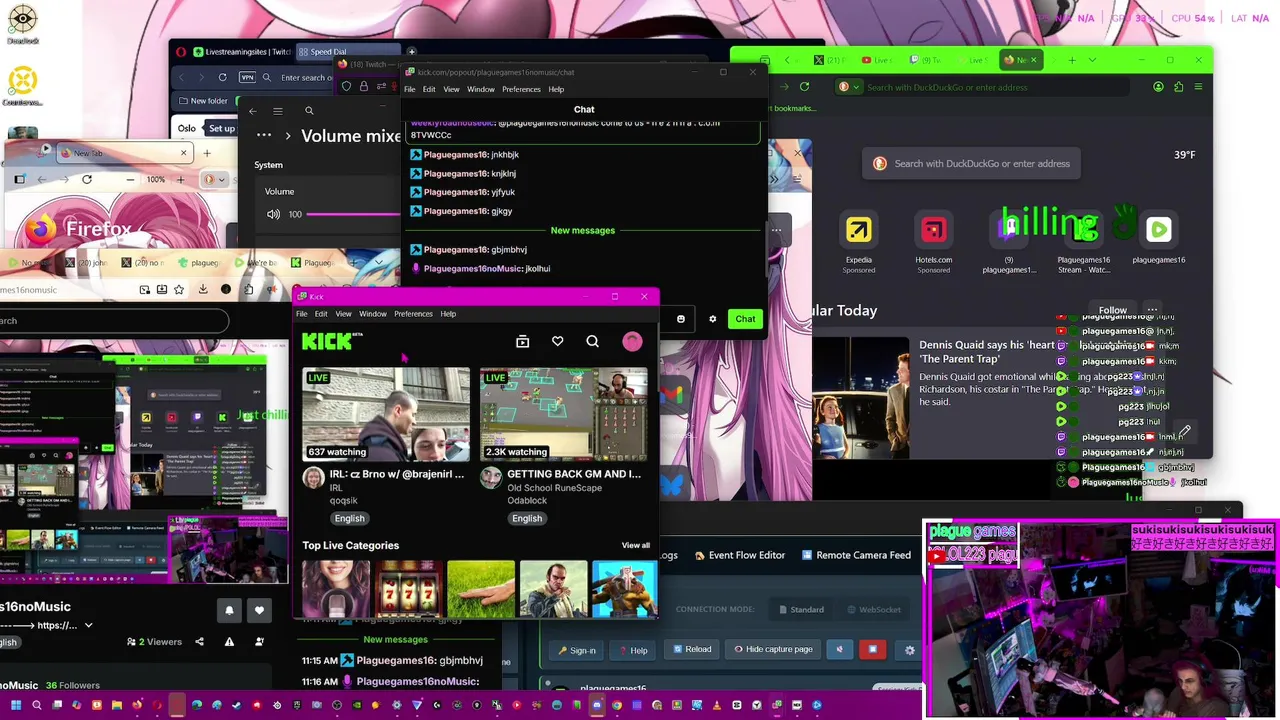Adjust the System Volume slider
The image size is (1280, 720).
click(353, 214)
